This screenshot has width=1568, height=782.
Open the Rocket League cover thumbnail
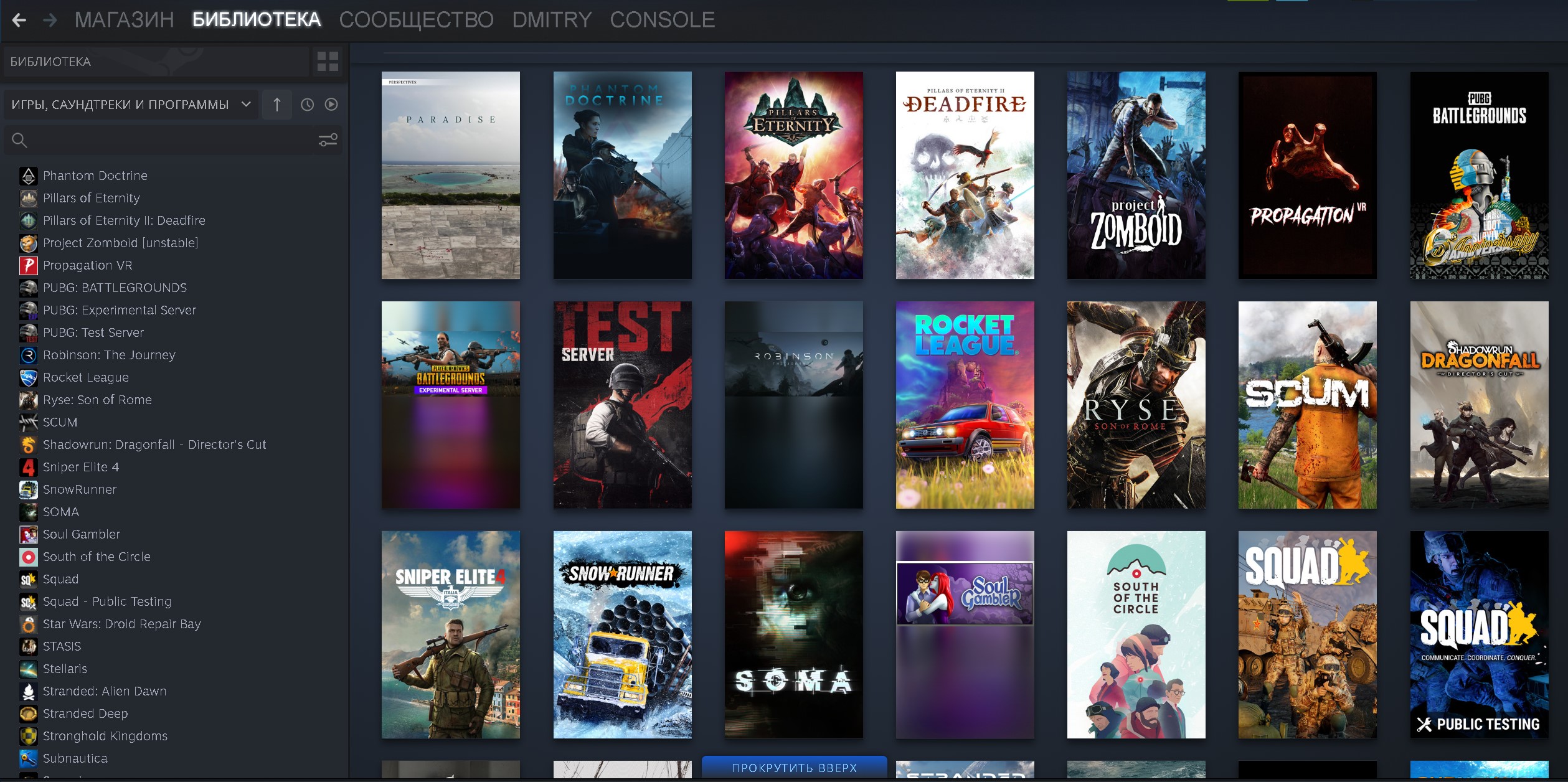[965, 405]
